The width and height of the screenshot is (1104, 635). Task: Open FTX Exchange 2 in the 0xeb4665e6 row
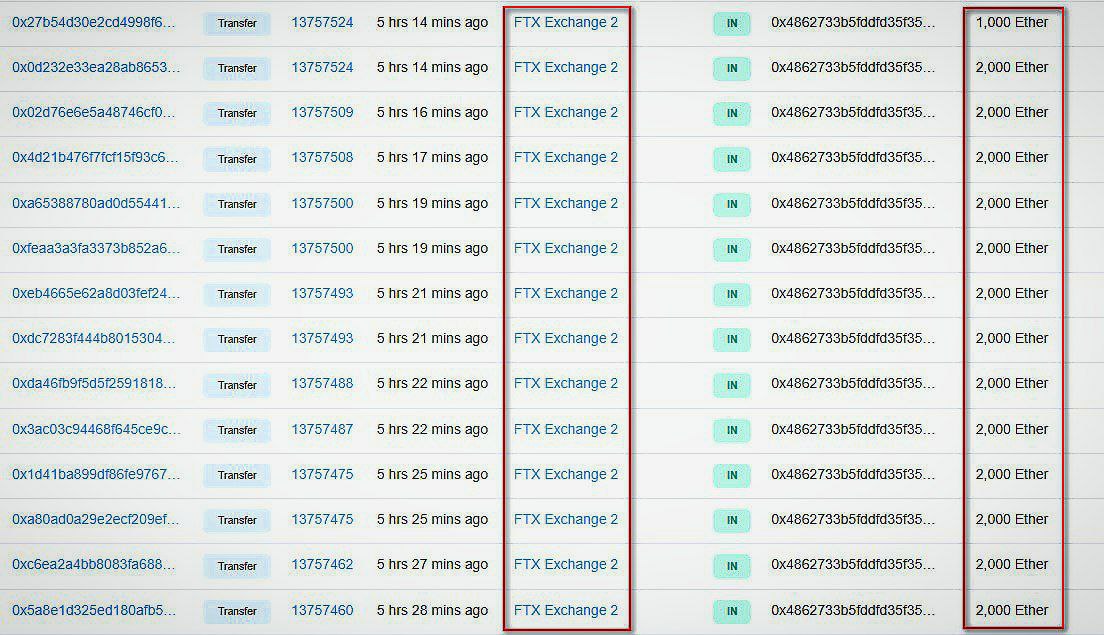coord(566,294)
